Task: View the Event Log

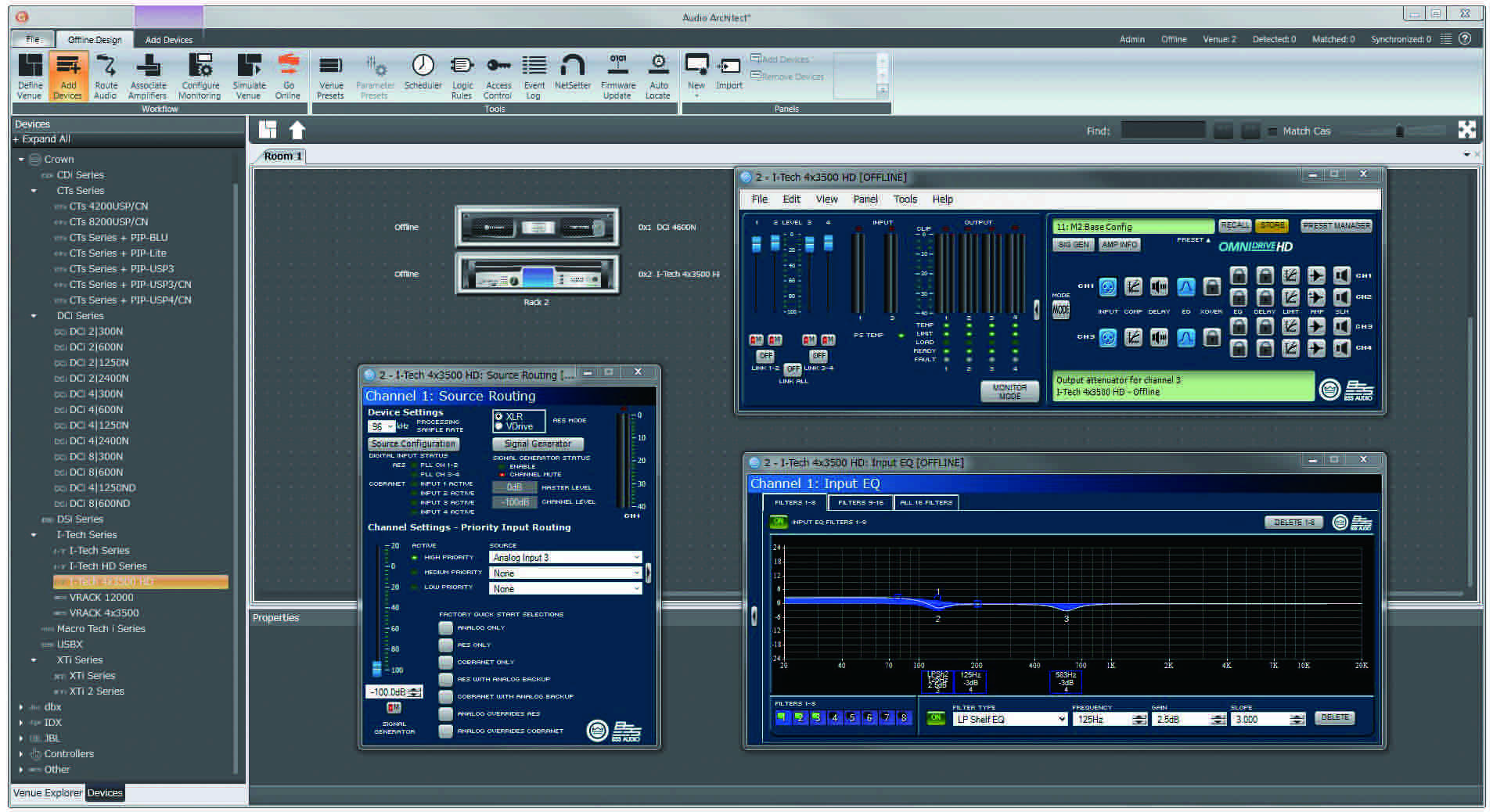Action: 534,77
